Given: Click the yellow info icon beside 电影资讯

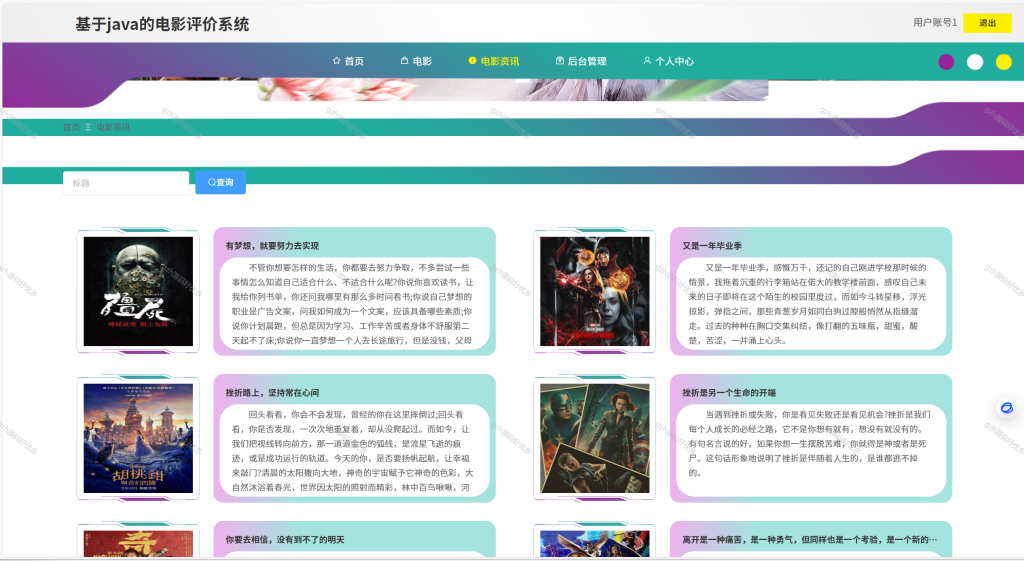Looking at the screenshot, I should point(472,61).
